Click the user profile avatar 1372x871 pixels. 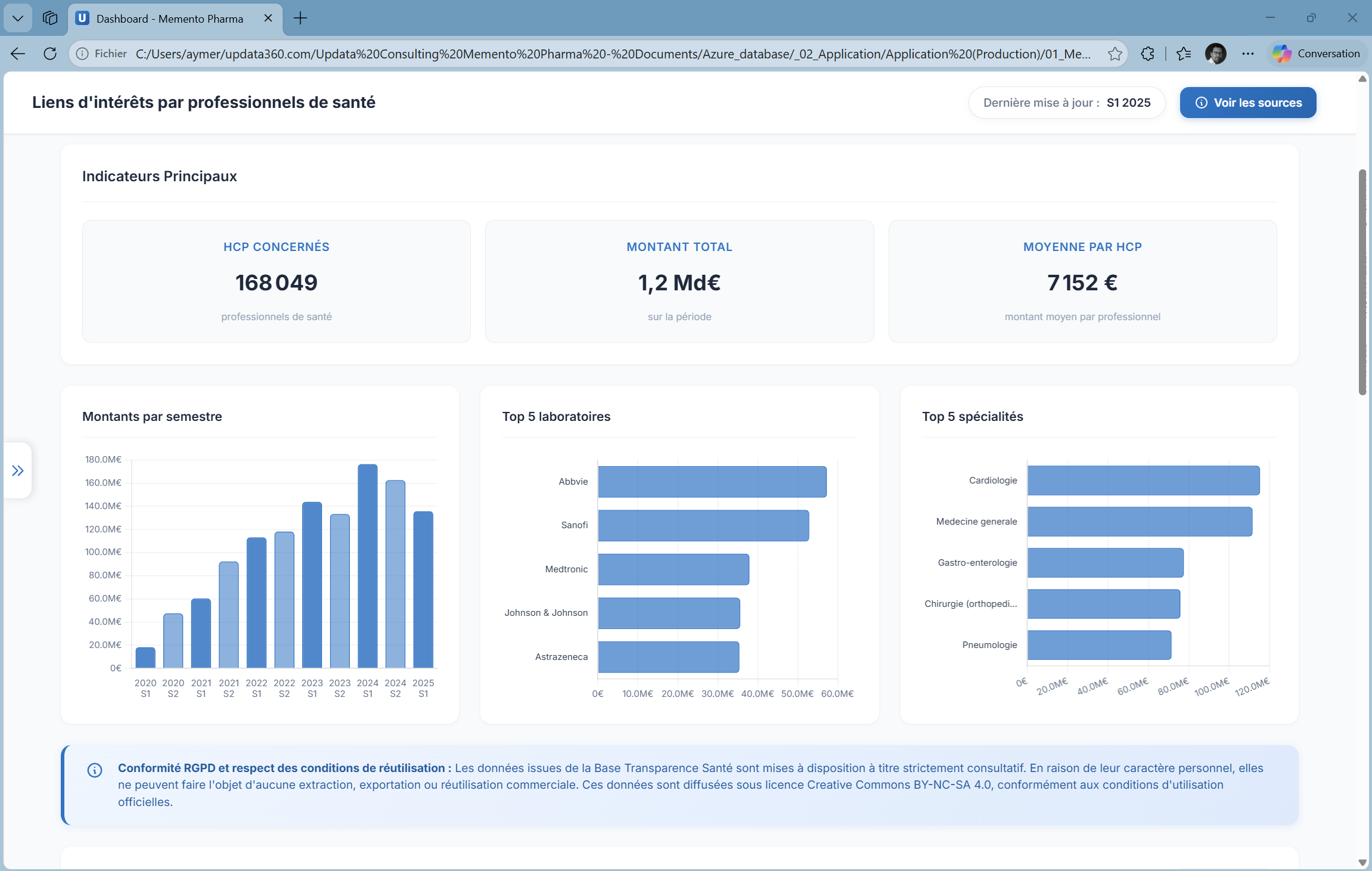(x=1215, y=54)
